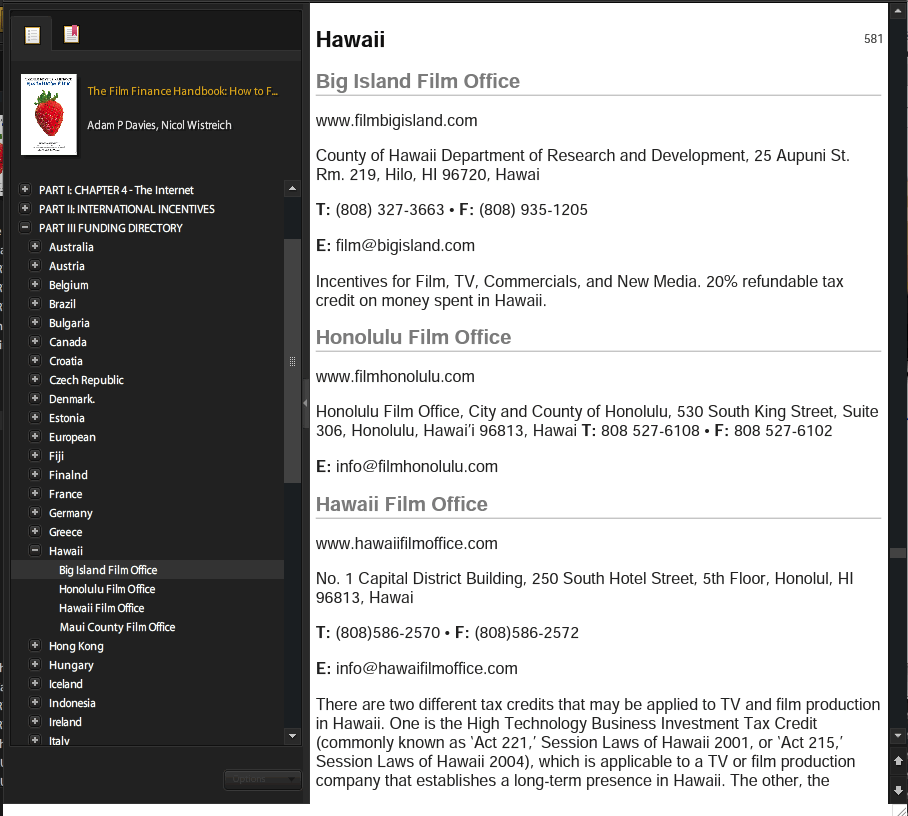Select Big Island Film Office in contents tree
This screenshot has height=816, width=908.
[108, 570]
